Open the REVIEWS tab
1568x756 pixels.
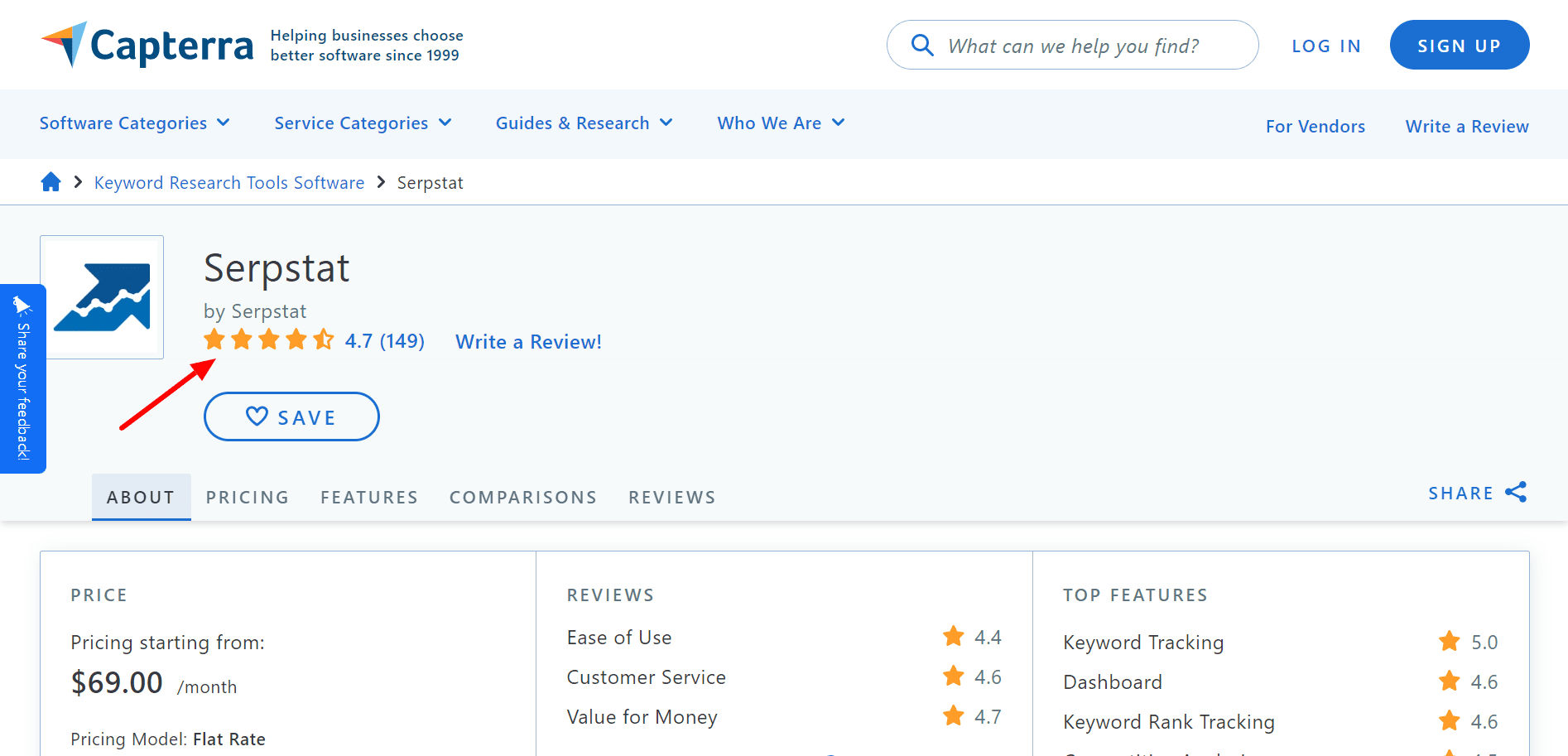click(x=672, y=497)
